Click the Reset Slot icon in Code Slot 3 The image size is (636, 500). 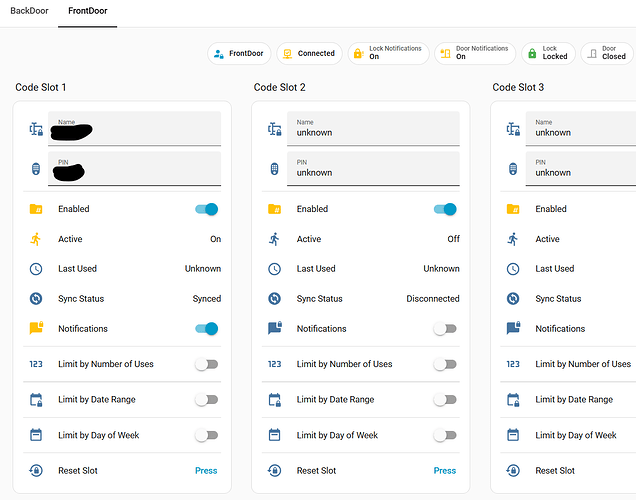513,471
